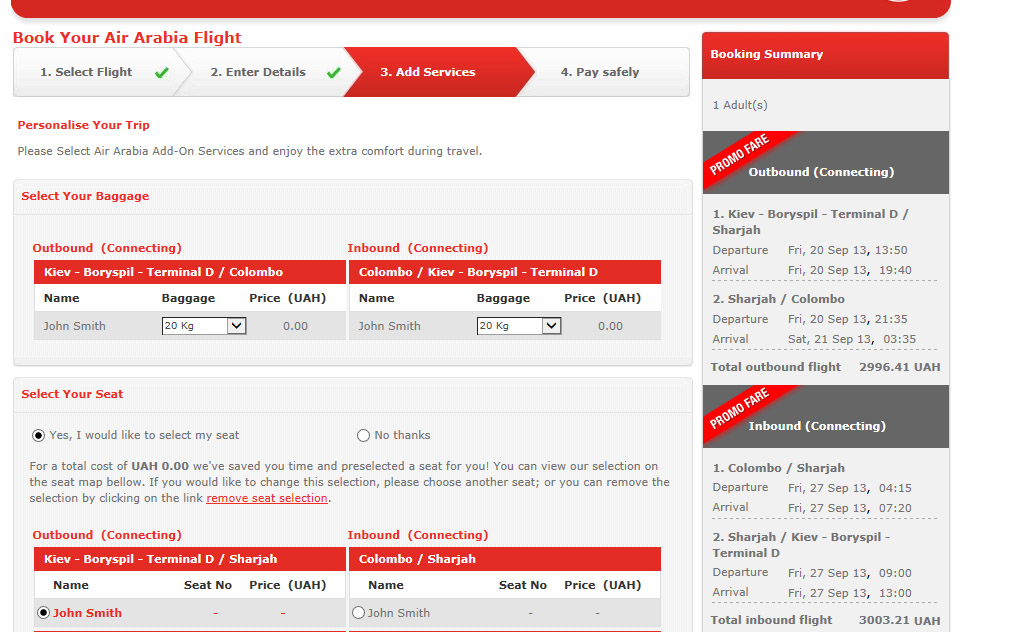Click the remove seat selection link
The height and width of the screenshot is (632, 1035).
tap(267, 498)
